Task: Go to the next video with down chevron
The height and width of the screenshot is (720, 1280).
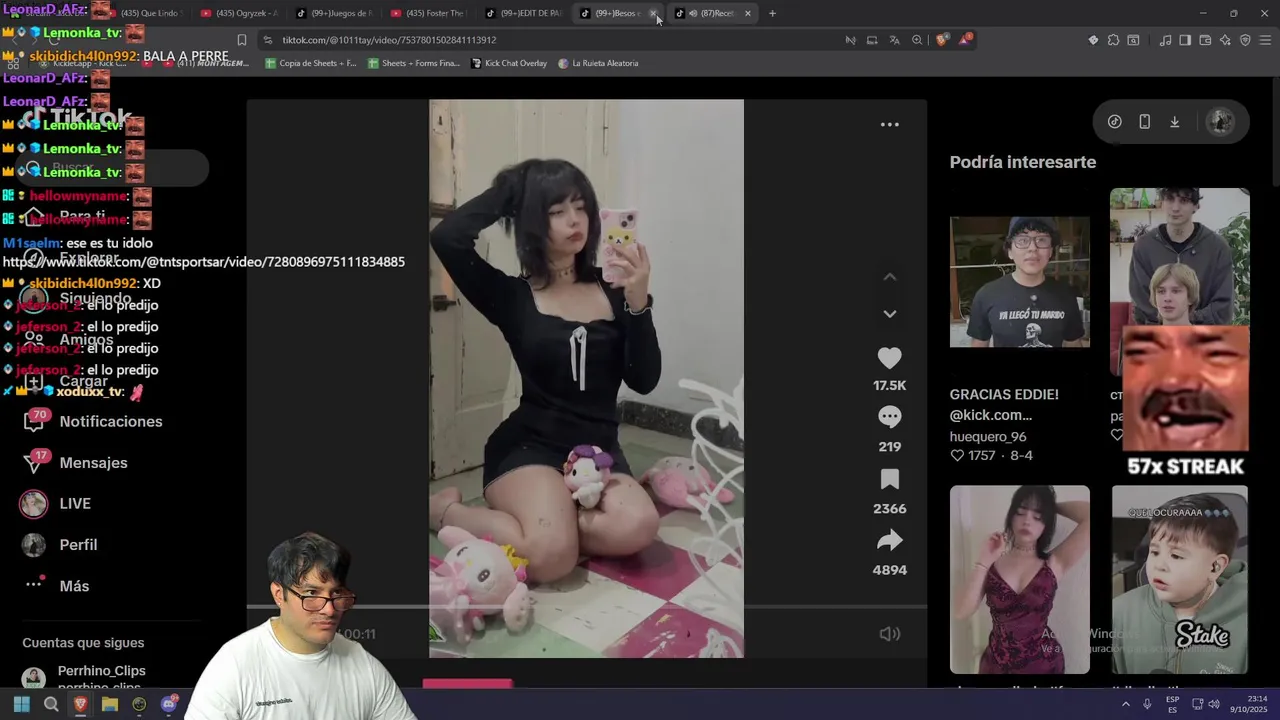Action: (889, 314)
